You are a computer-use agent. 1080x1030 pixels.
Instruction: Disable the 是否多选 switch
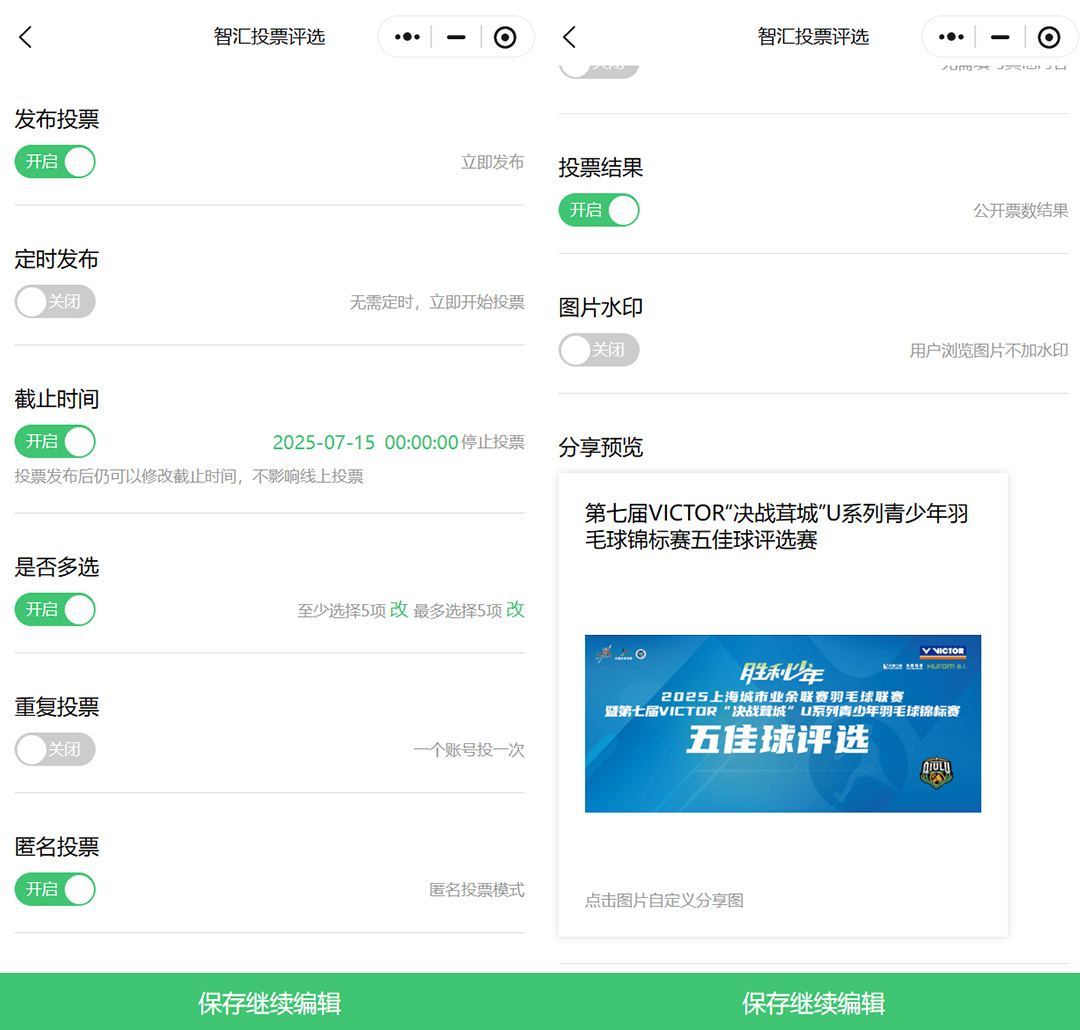pyautogui.click(x=55, y=609)
